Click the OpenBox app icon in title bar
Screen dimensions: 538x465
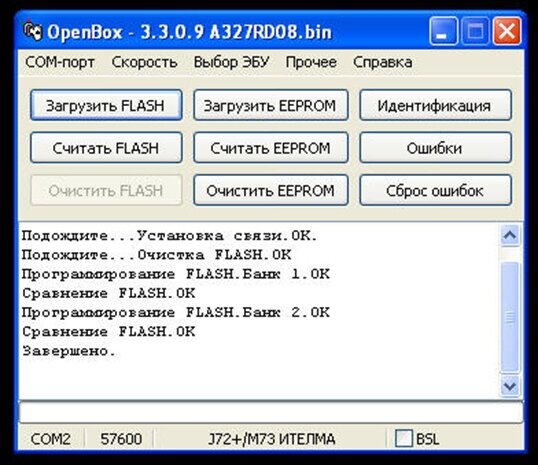coord(33,31)
